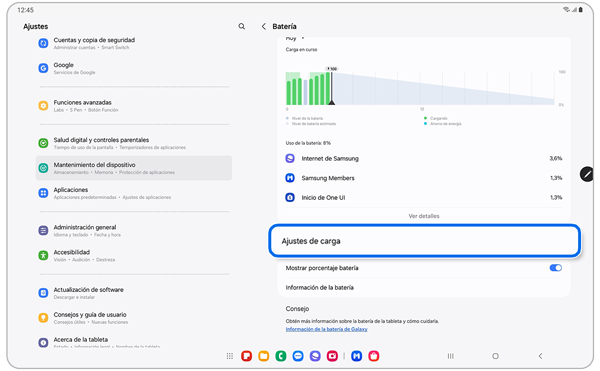This screenshot has height=371, width=600.
Task: Tap the Recents navigation button
Action: [x=451, y=356]
